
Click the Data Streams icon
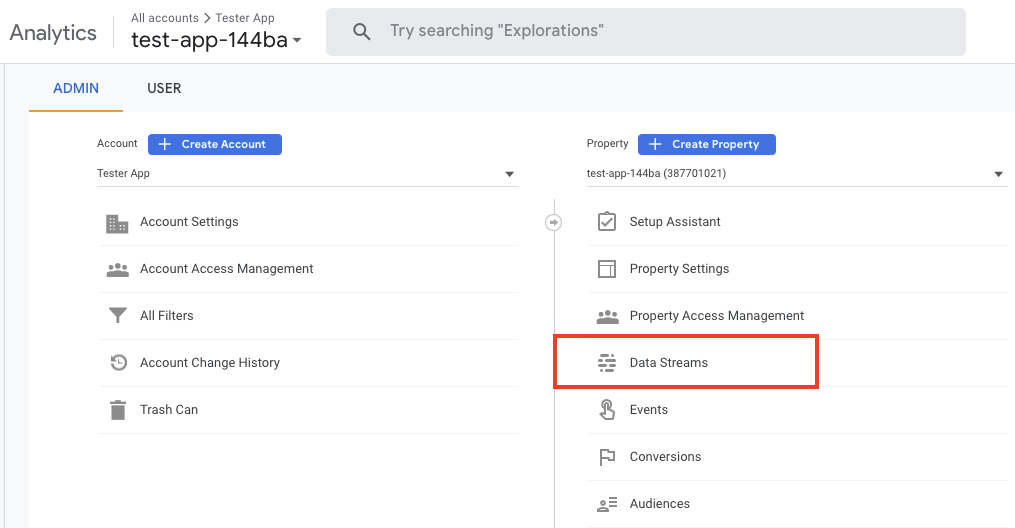607,363
